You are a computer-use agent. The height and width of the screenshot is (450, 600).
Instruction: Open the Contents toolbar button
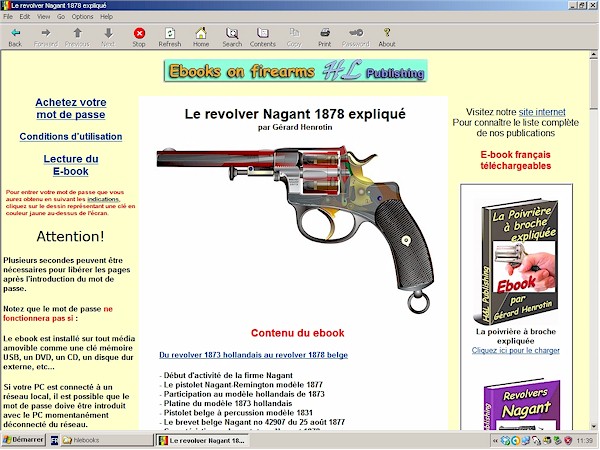click(263, 37)
